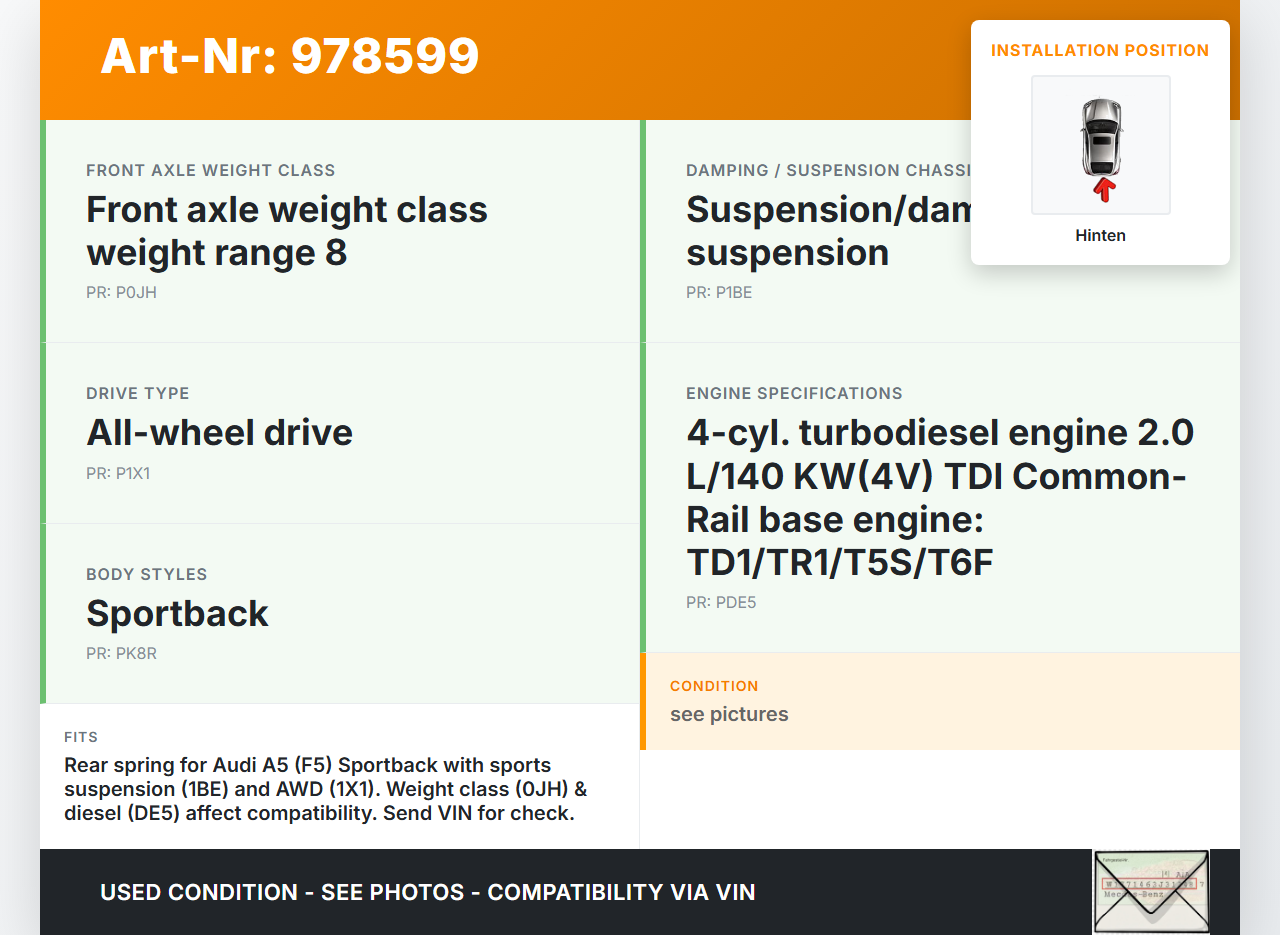Open the VIN envelope icon
1280x935 pixels.
[x=1150, y=891]
